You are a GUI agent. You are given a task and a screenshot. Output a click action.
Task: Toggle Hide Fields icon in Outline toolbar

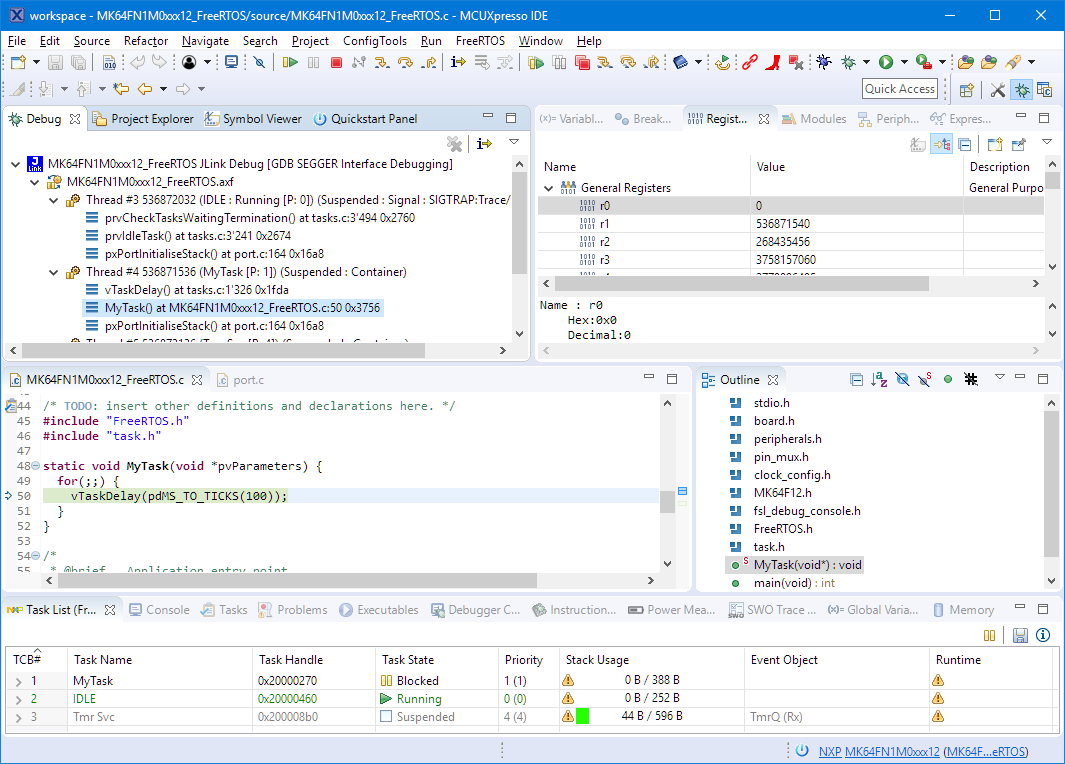point(902,380)
